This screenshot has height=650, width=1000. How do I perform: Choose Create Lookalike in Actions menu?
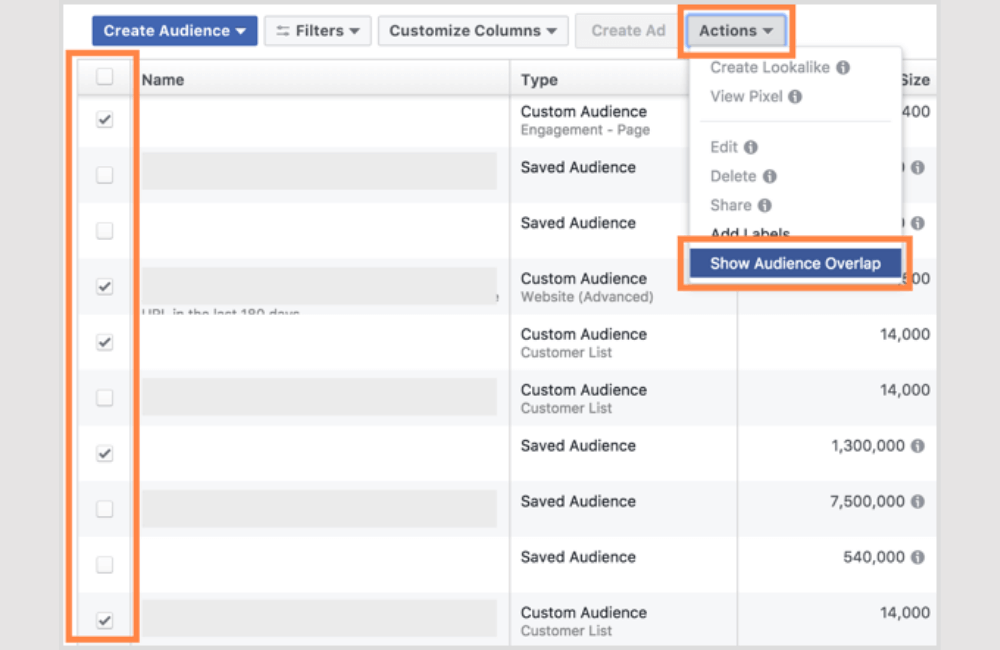coord(771,68)
